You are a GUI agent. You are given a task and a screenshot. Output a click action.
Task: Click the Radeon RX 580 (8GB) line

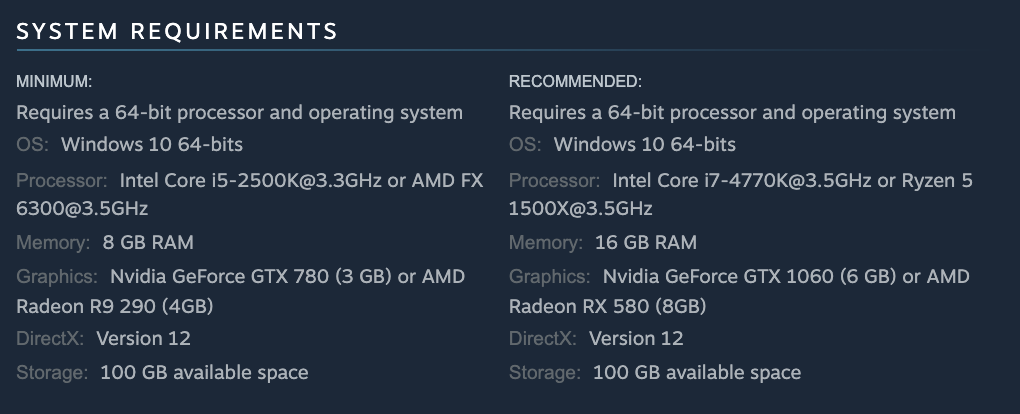click(607, 306)
